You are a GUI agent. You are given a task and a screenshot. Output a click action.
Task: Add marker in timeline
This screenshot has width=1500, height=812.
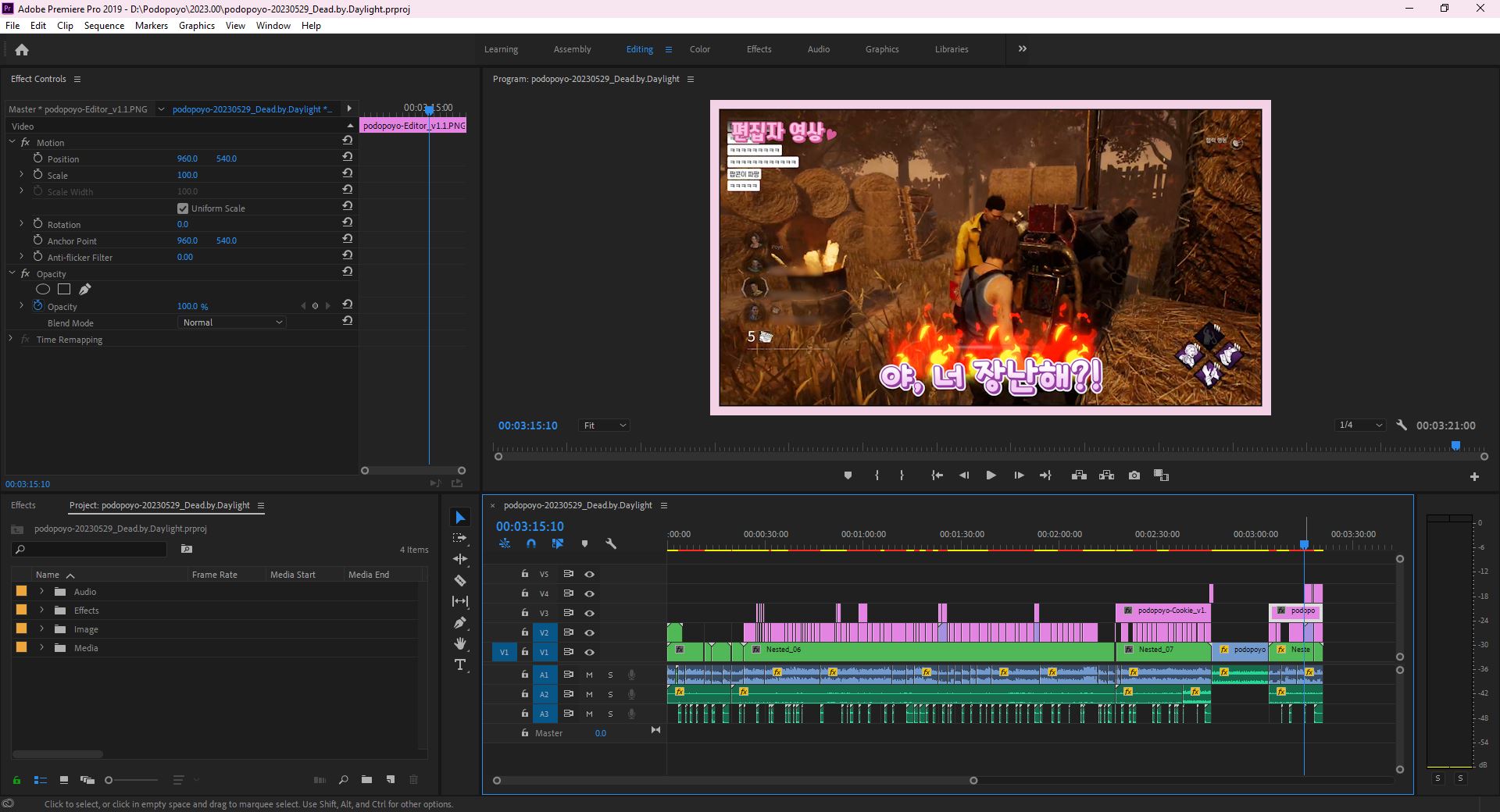pyautogui.click(x=584, y=543)
